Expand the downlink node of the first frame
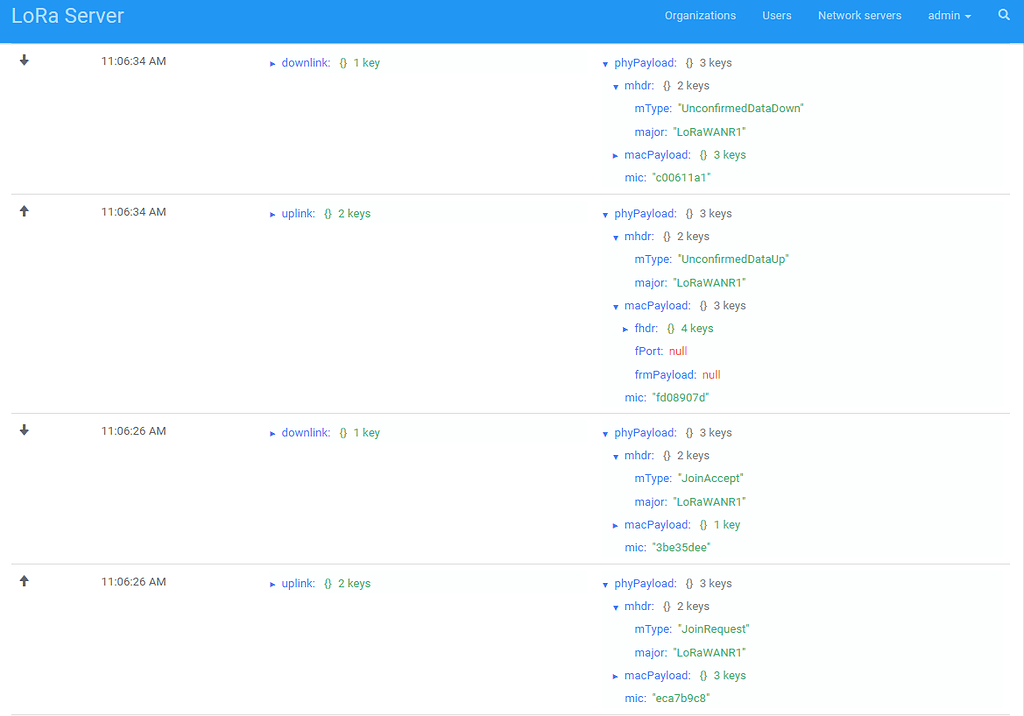Viewport: 1024px width, 716px height. (x=272, y=62)
